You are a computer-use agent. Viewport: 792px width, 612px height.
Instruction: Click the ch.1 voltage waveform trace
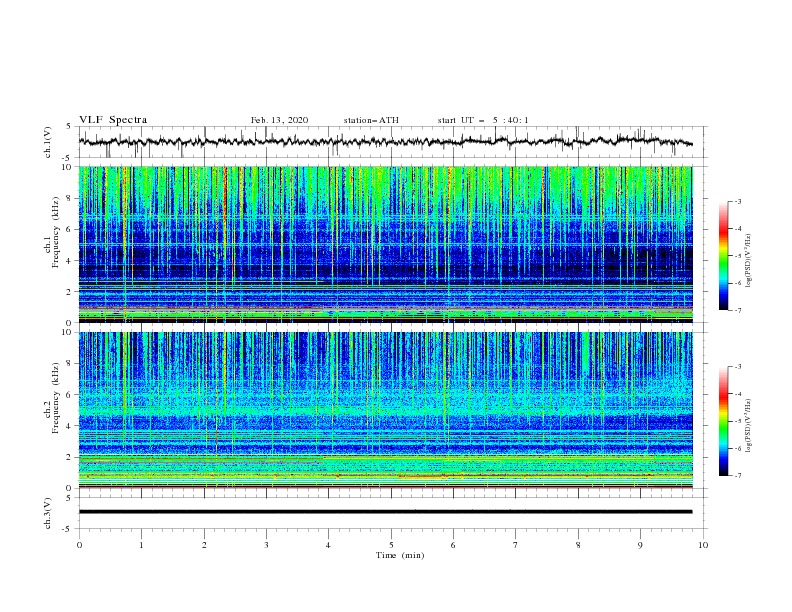tap(385, 141)
